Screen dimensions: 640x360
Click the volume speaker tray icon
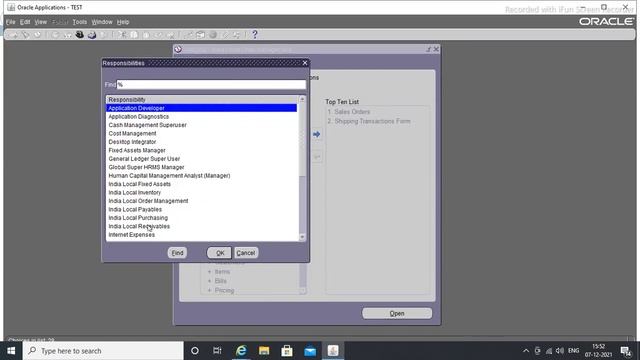pos(560,351)
